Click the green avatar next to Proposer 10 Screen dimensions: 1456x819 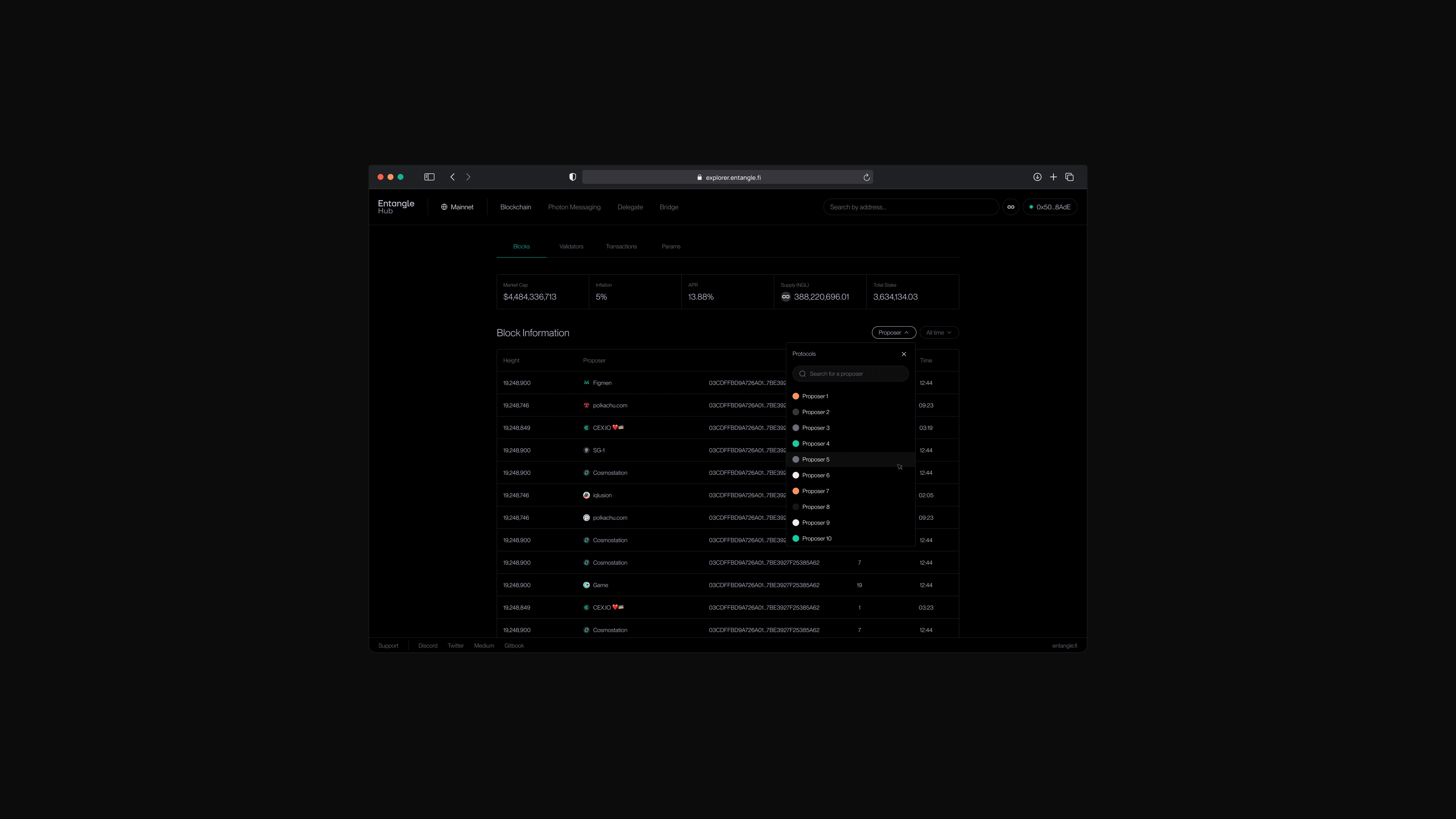point(796,539)
